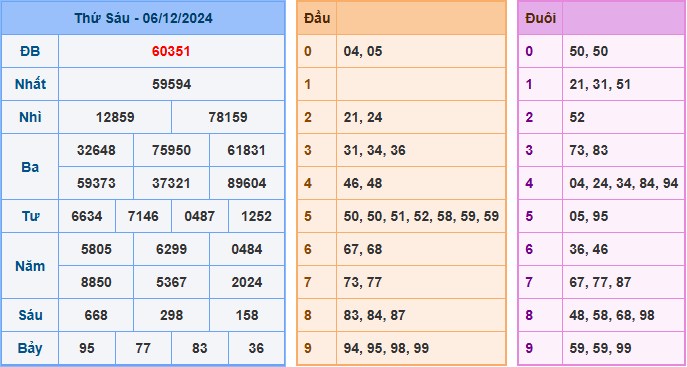Click the Đuôi column header
The height and width of the screenshot is (367, 687).
tap(541, 18)
